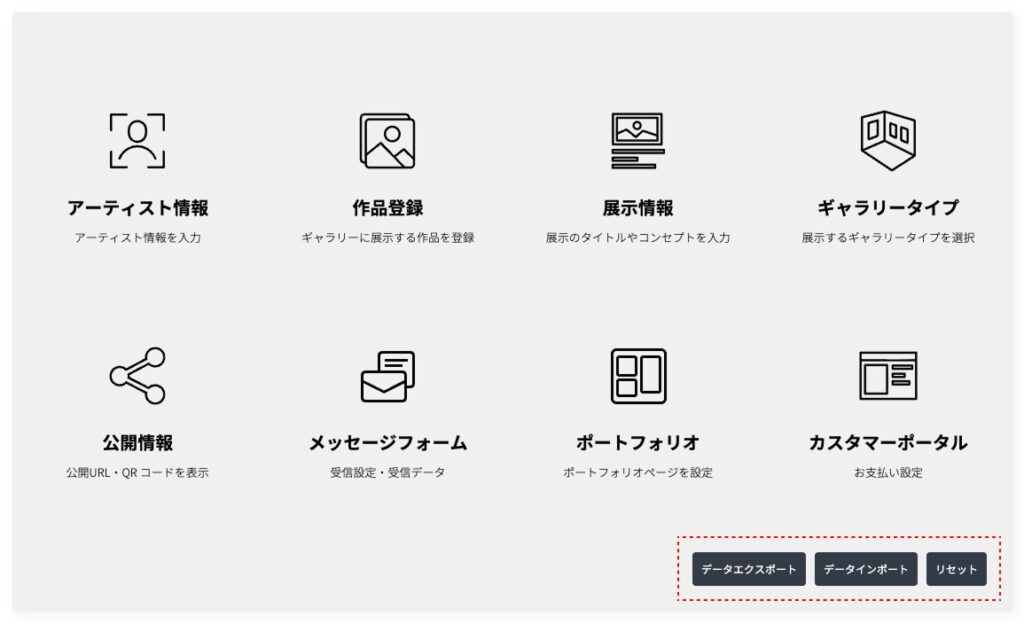The width and height of the screenshot is (1024, 624).
Task: Click the exhibition info monitor icon
Action: pyautogui.click(x=637, y=141)
